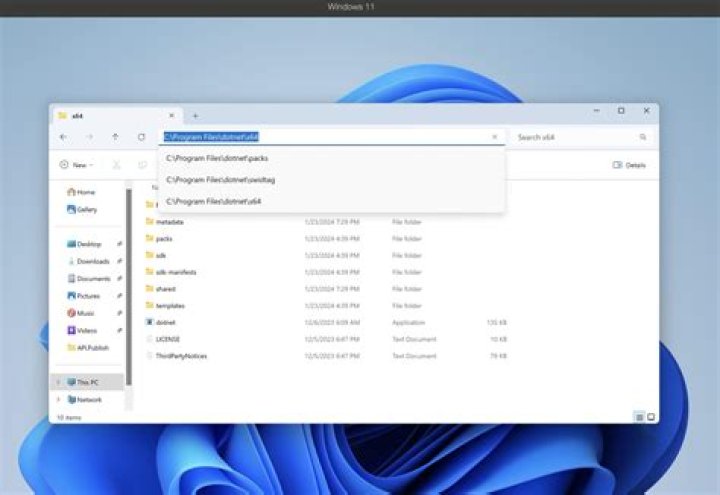Go back with the Back arrow
720x495 pixels.
pos(63,137)
